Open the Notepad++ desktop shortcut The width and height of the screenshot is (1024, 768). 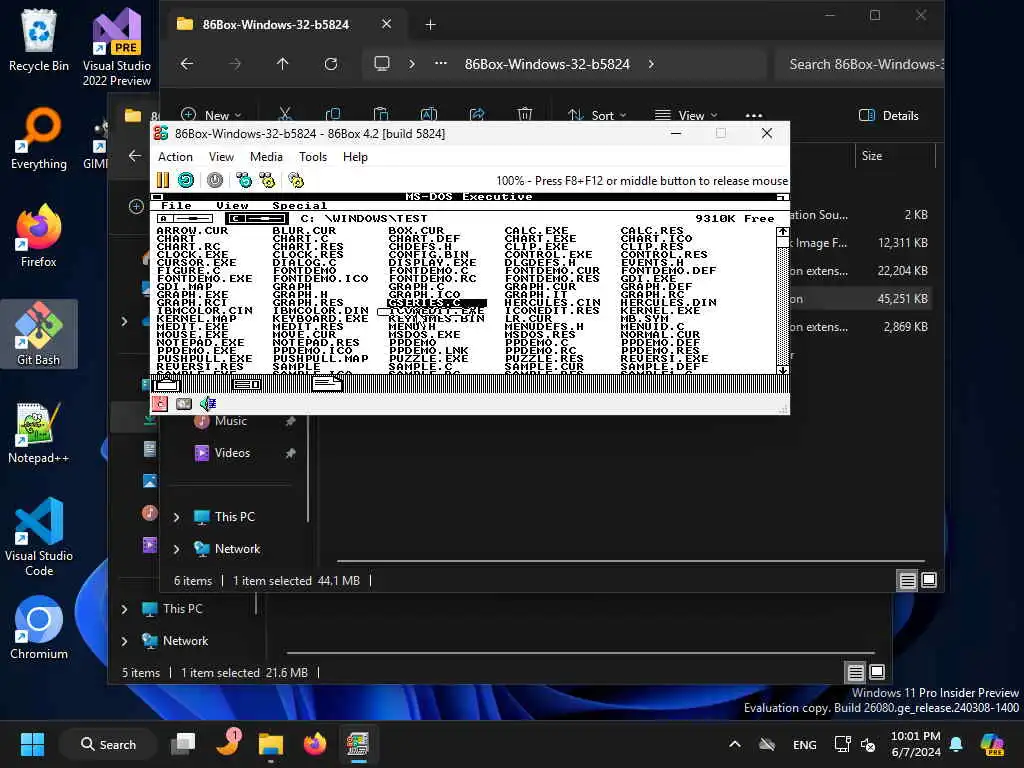[39, 432]
